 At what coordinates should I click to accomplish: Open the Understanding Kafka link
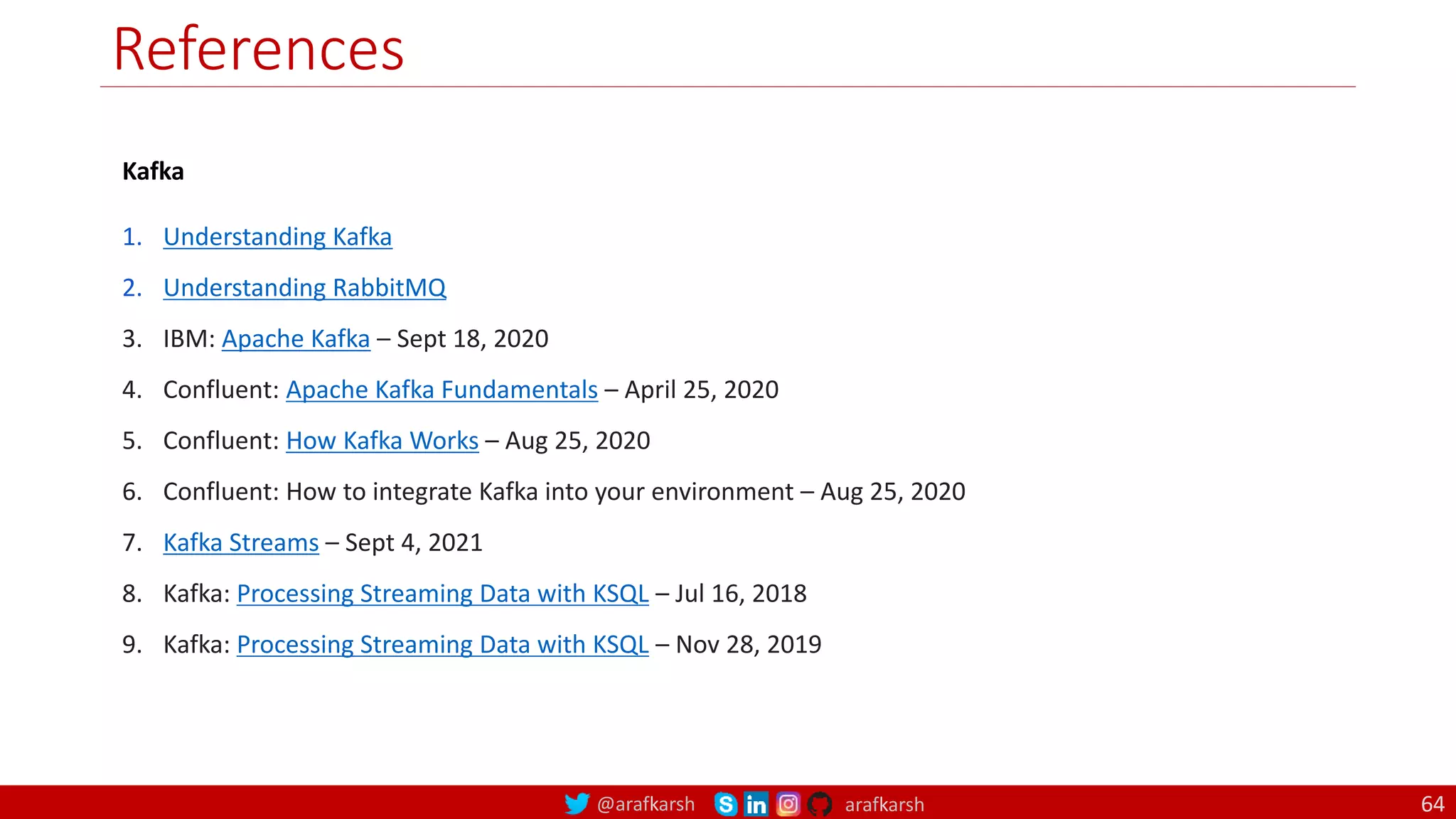coord(277,237)
